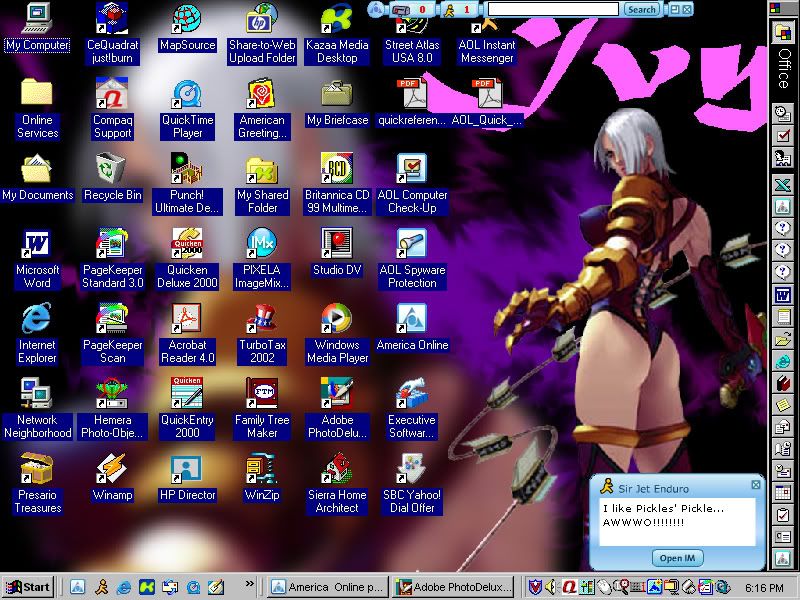Click the Recycle Bin icon

point(112,170)
